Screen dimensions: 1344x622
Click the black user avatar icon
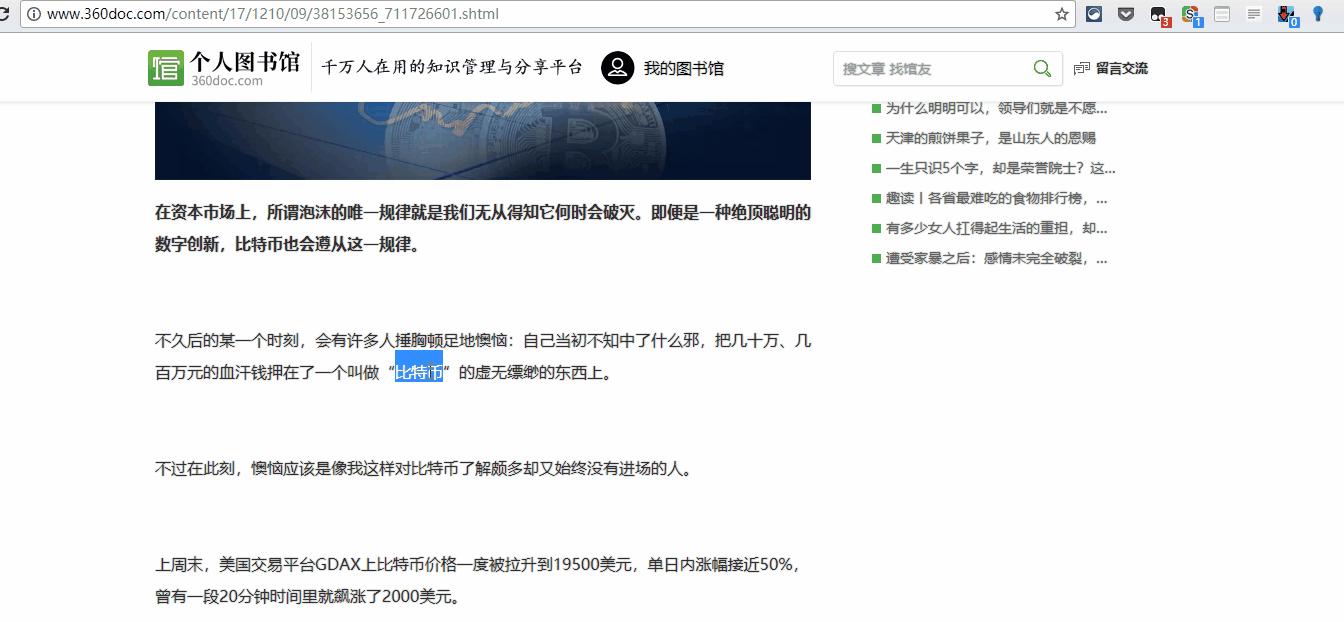coord(618,68)
